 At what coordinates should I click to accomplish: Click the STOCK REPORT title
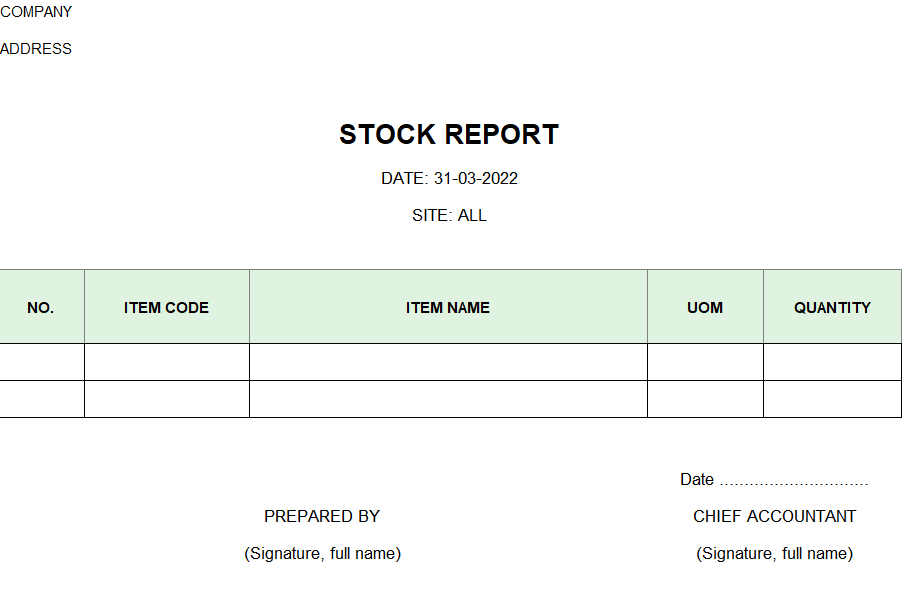[x=449, y=134]
